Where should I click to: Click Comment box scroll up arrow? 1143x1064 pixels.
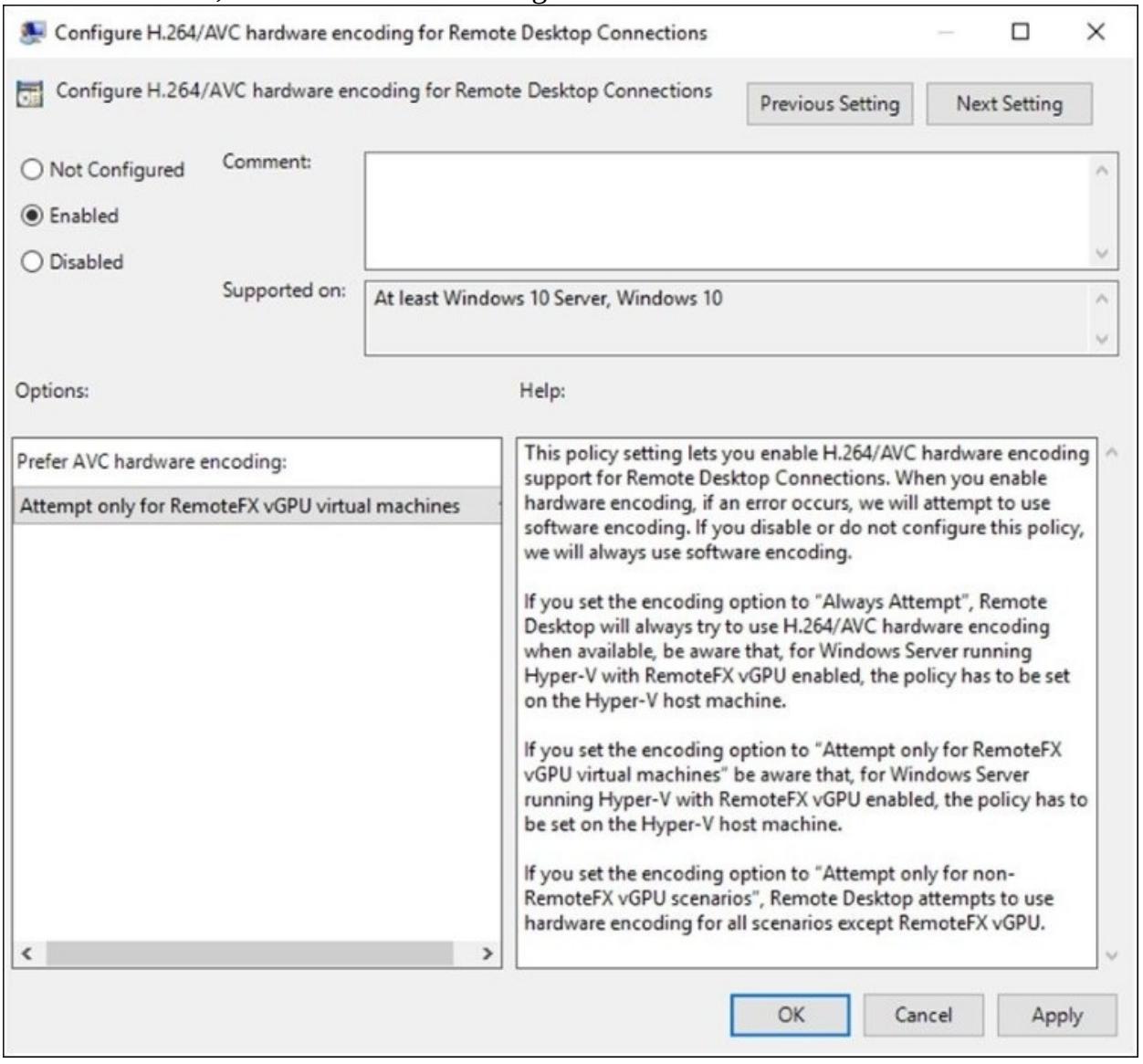pos(1103,170)
